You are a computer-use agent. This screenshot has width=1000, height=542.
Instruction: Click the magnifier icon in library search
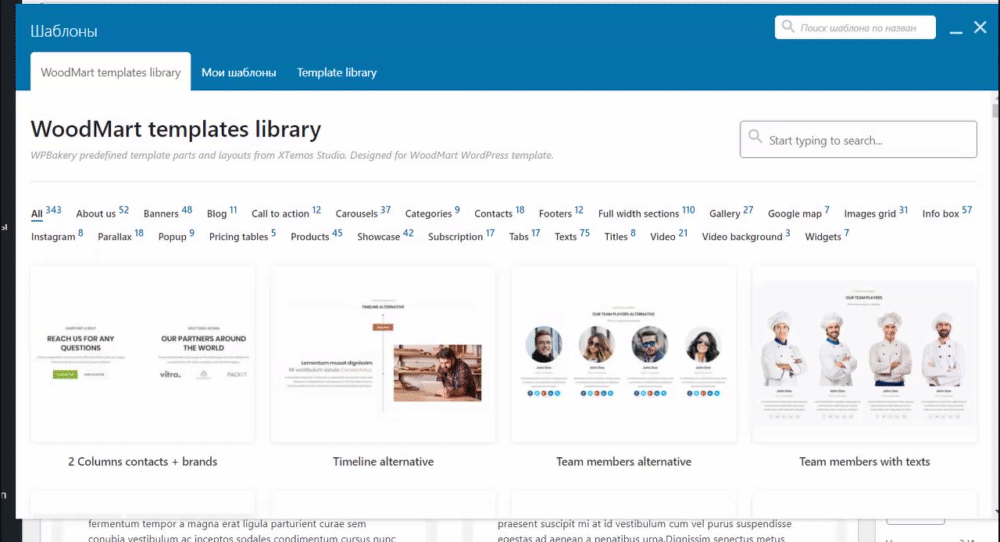(755, 136)
